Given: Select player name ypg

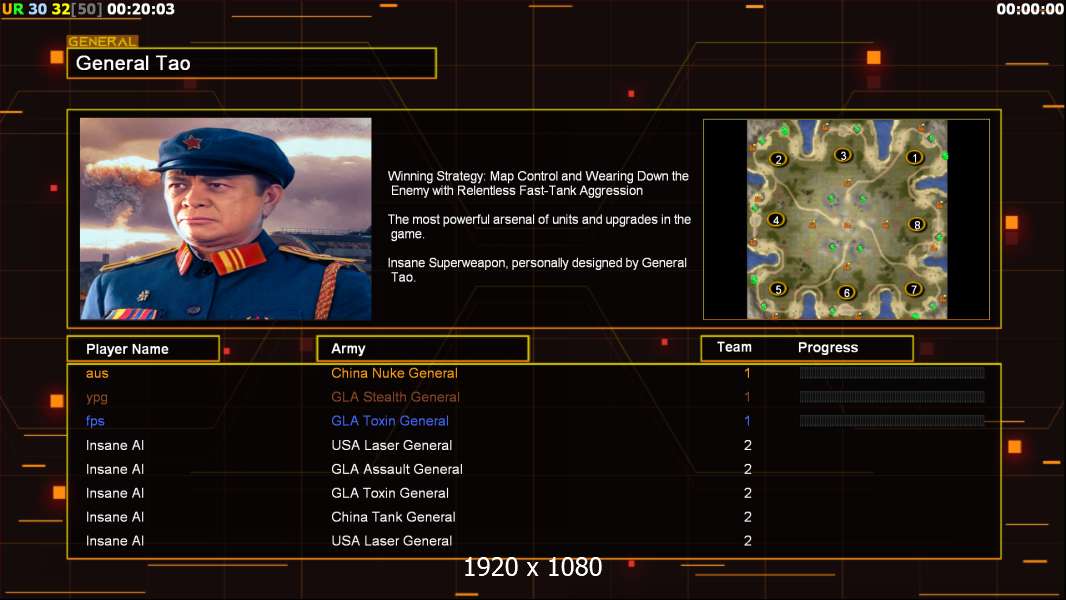Looking at the screenshot, I should pos(97,398).
